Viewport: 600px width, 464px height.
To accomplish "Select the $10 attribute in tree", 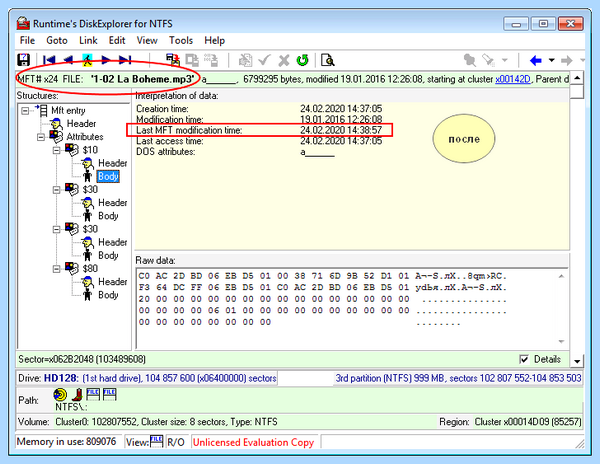I will [90, 150].
